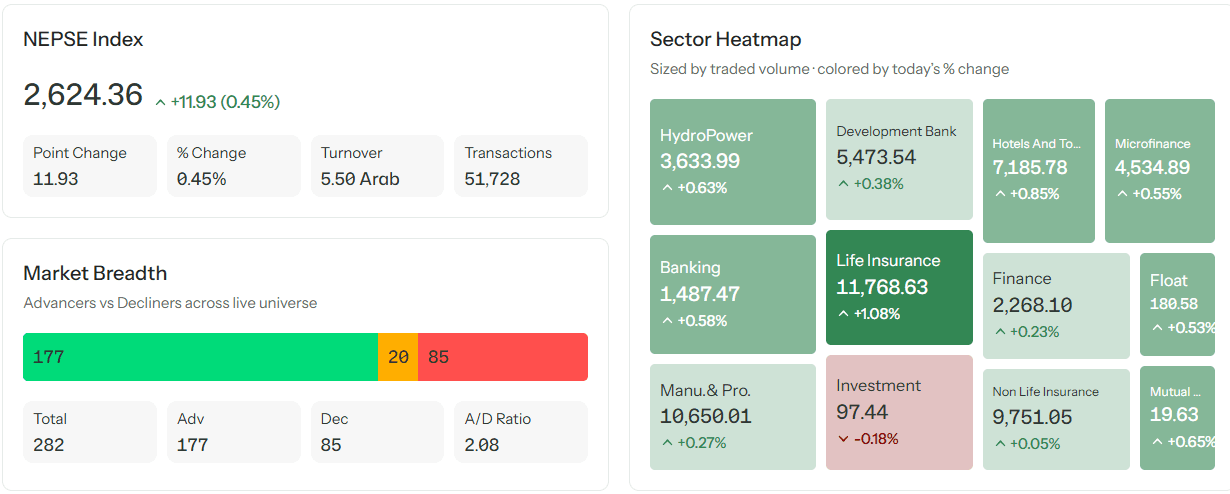Screen dimensions: 1230x494
Task: Click the Microfinance sector tile
Action: 1162,171
